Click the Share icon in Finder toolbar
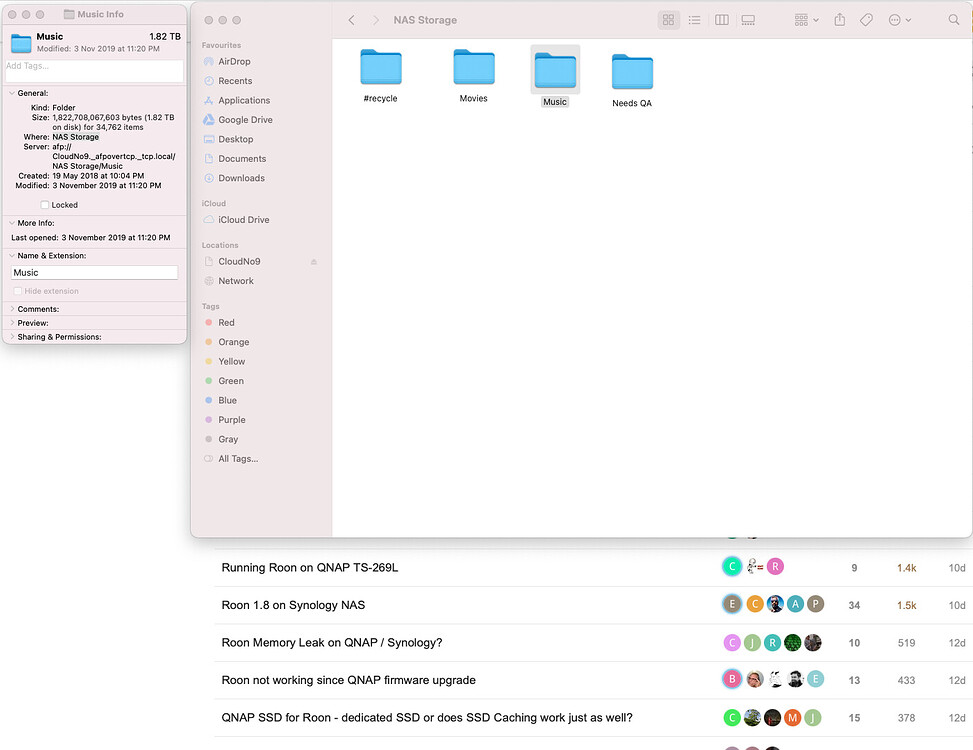Screen dimensions: 973x750 coord(840,20)
